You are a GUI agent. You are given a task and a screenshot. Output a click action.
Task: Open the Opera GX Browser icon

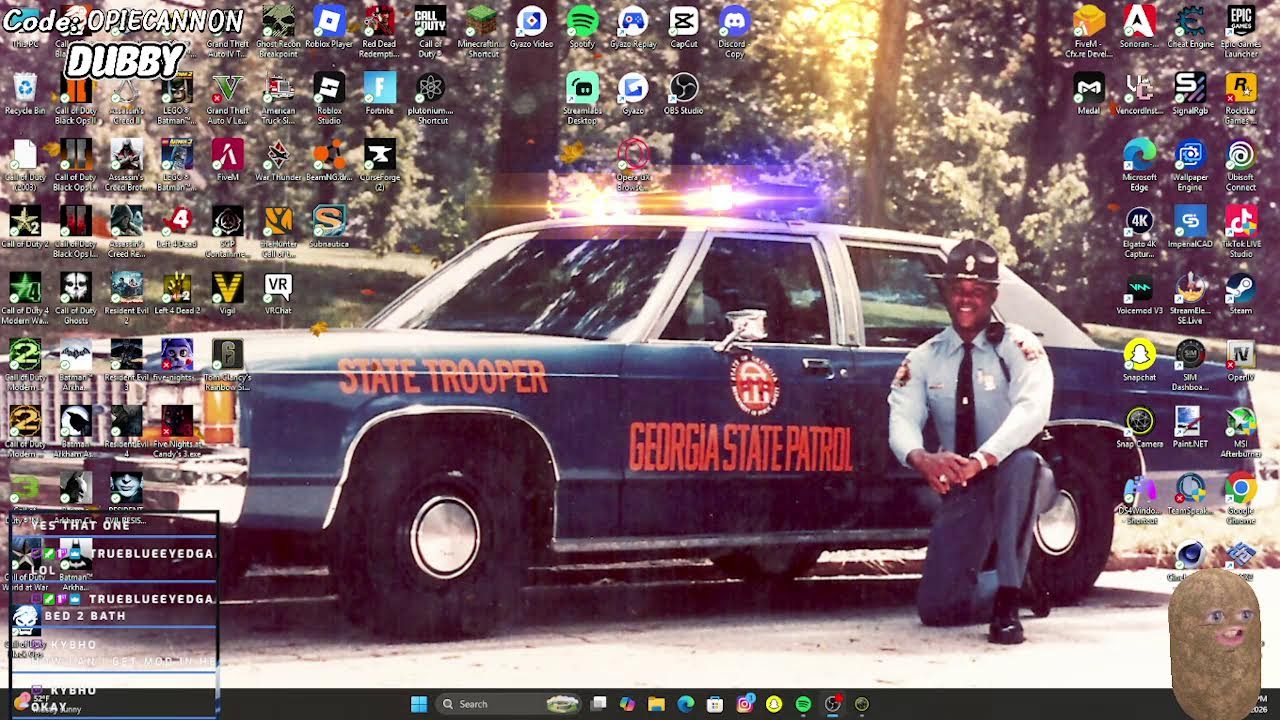[633, 165]
